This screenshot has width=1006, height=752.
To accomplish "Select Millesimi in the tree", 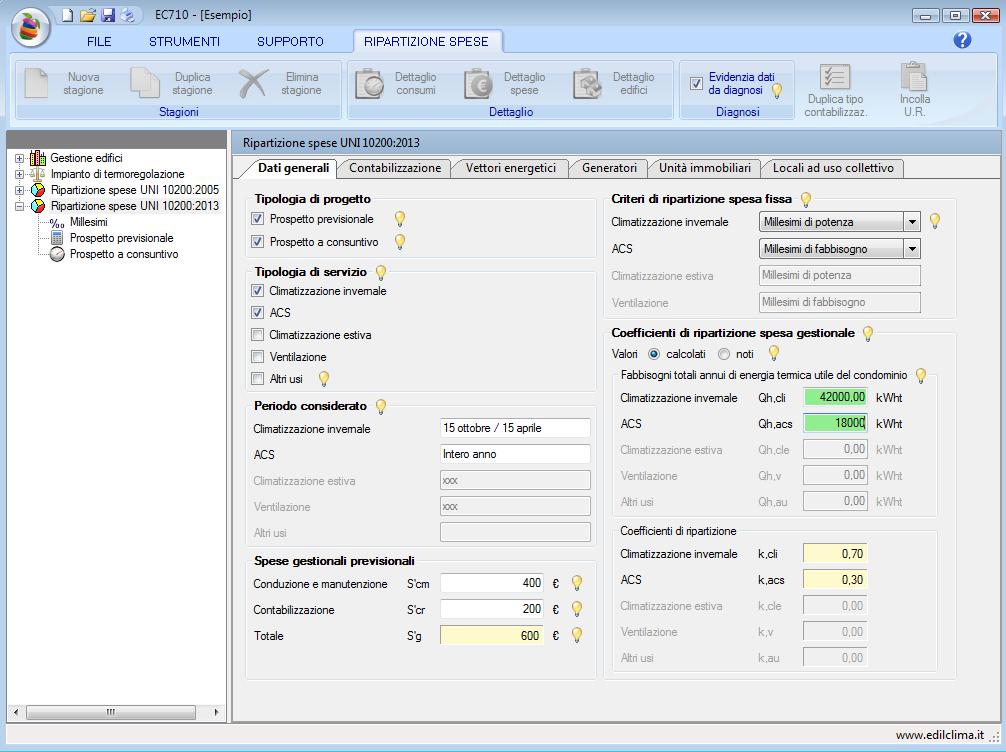I will pyautogui.click(x=89, y=222).
